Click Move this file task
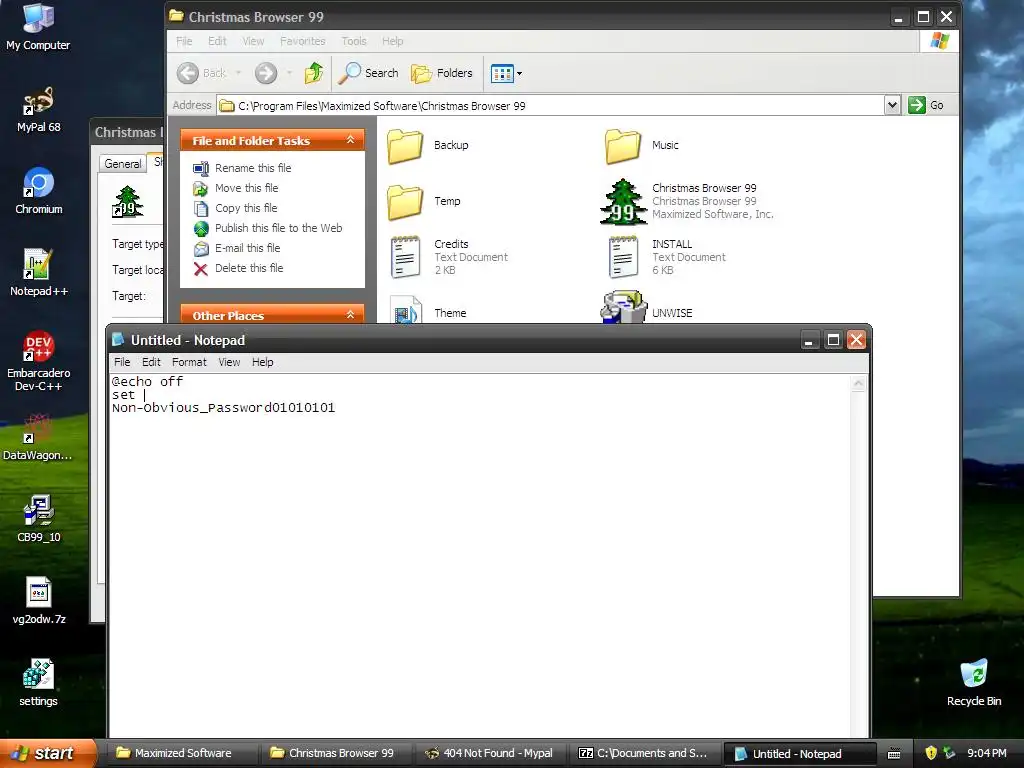Screen dimensions: 1024x768 pos(236,188)
